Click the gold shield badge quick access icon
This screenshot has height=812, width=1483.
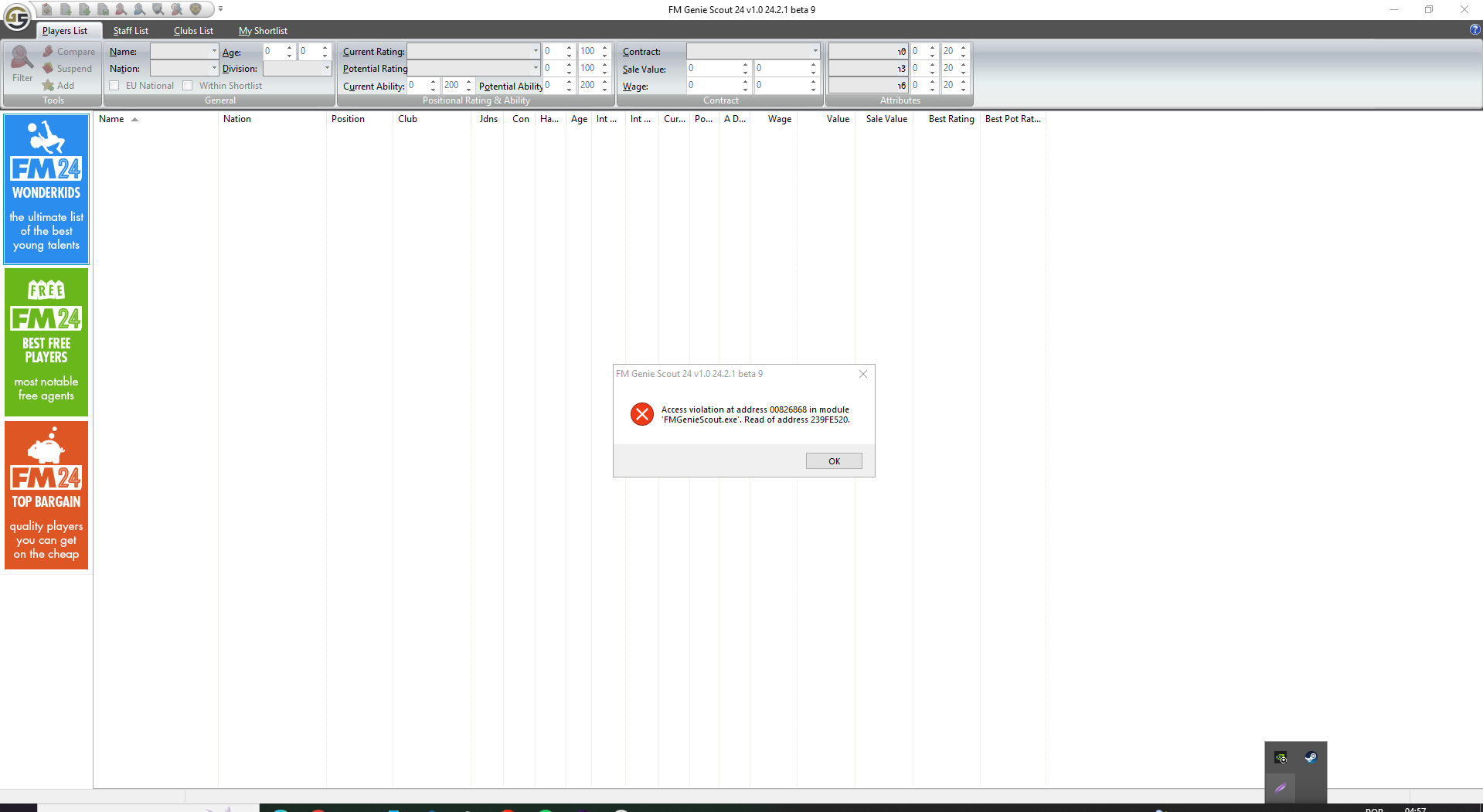[x=196, y=9]
